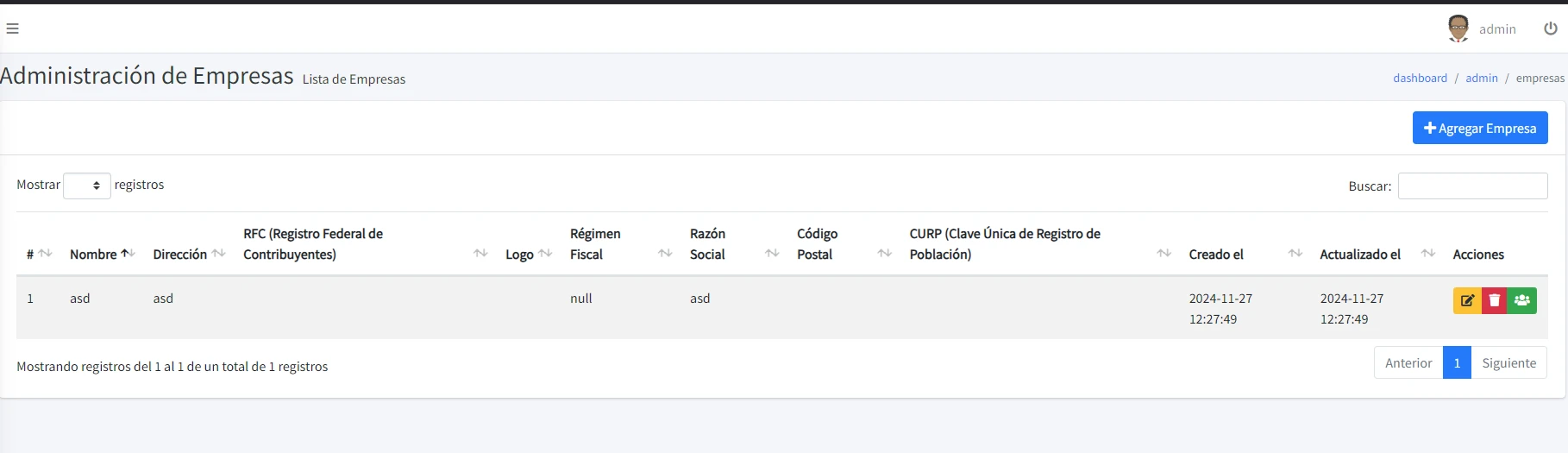Image resolution: width=1568 pixels, height=453 pixels.
Task: Open users for asd company green icon
Action: click(1522, 300)
